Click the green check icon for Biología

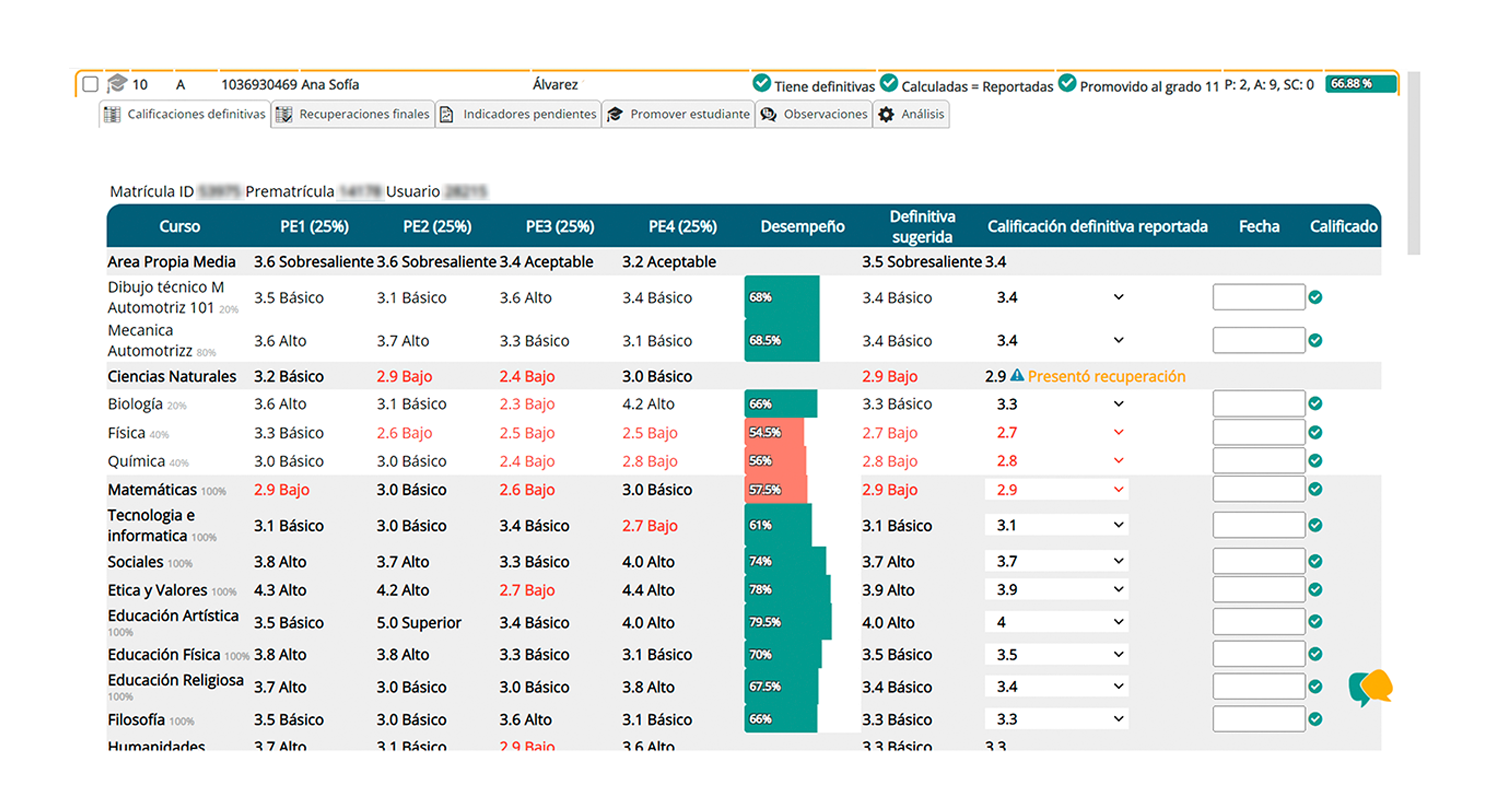pos(1316,404)
